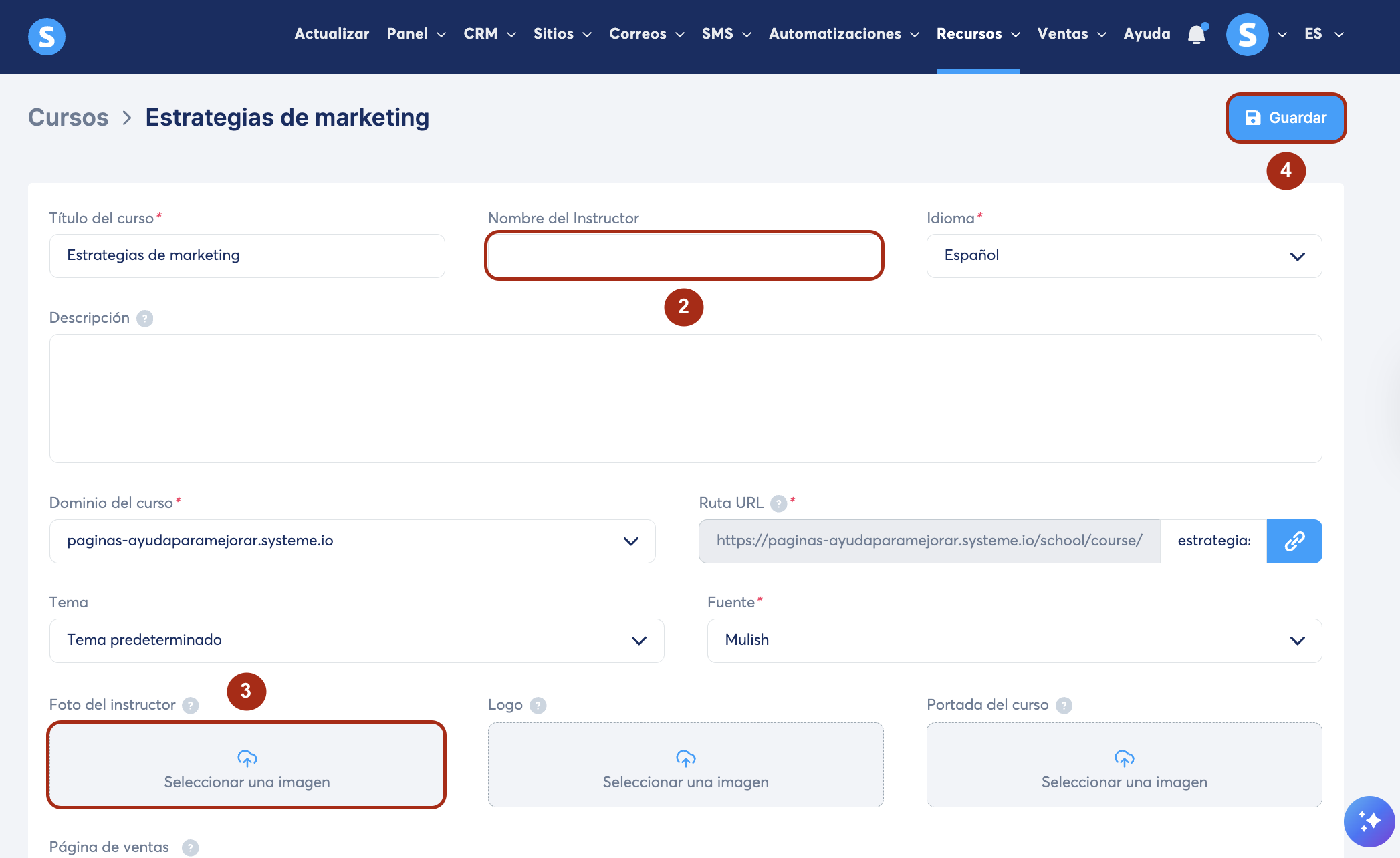Expand the Fuente Mulish dropdown

coord(1014,640)
